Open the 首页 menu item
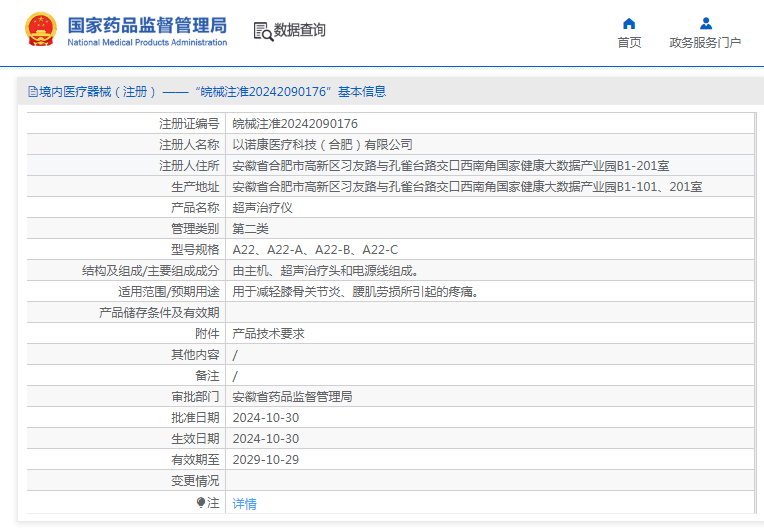Viewport: 764px width, 531px height. [x=629, y=43]
